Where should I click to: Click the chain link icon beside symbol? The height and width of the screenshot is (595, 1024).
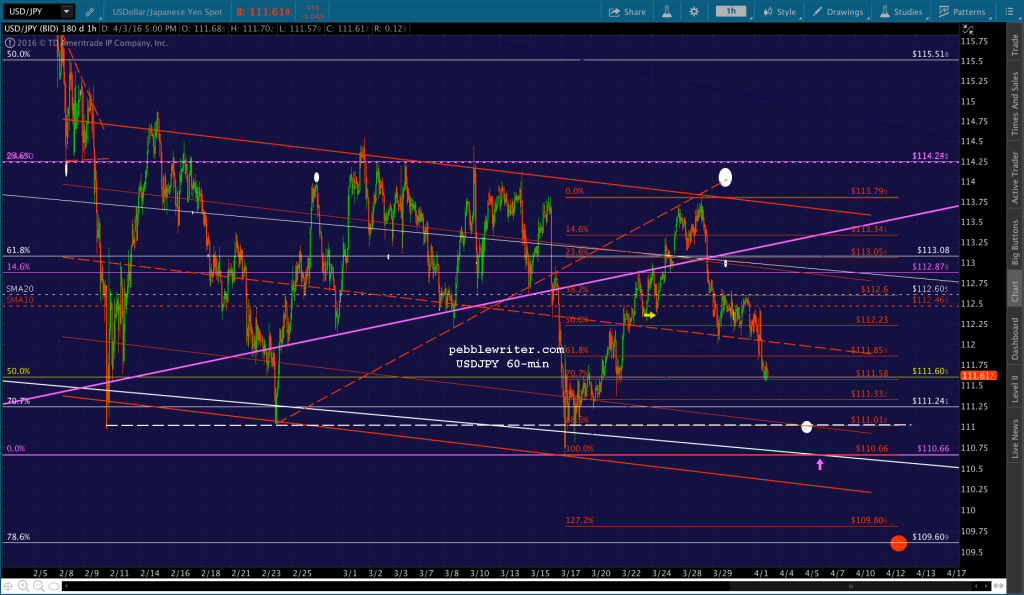click(x=89, y=12)
